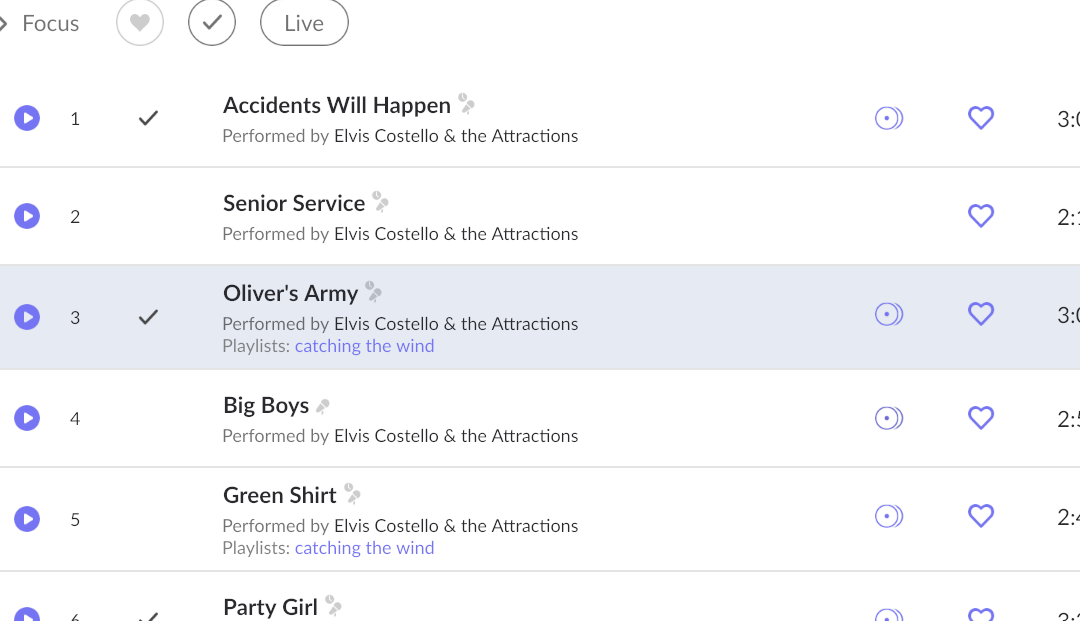Start playing Green Shirt

[x=27, y=519]
